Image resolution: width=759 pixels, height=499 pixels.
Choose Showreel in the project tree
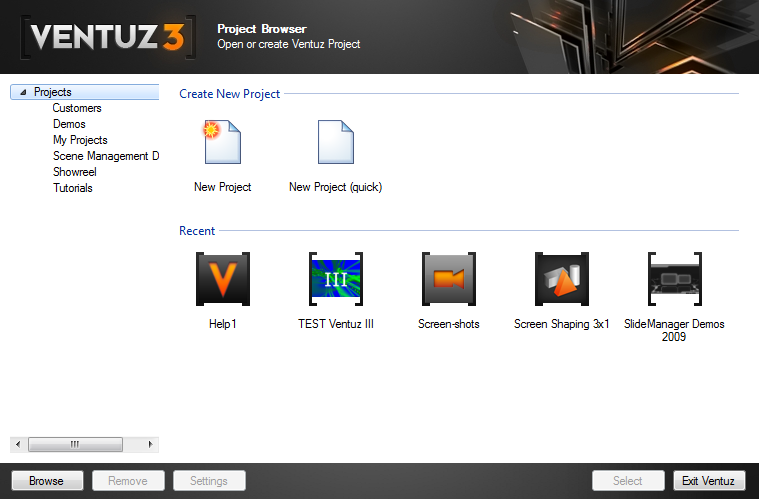click(x=75, y=172)
